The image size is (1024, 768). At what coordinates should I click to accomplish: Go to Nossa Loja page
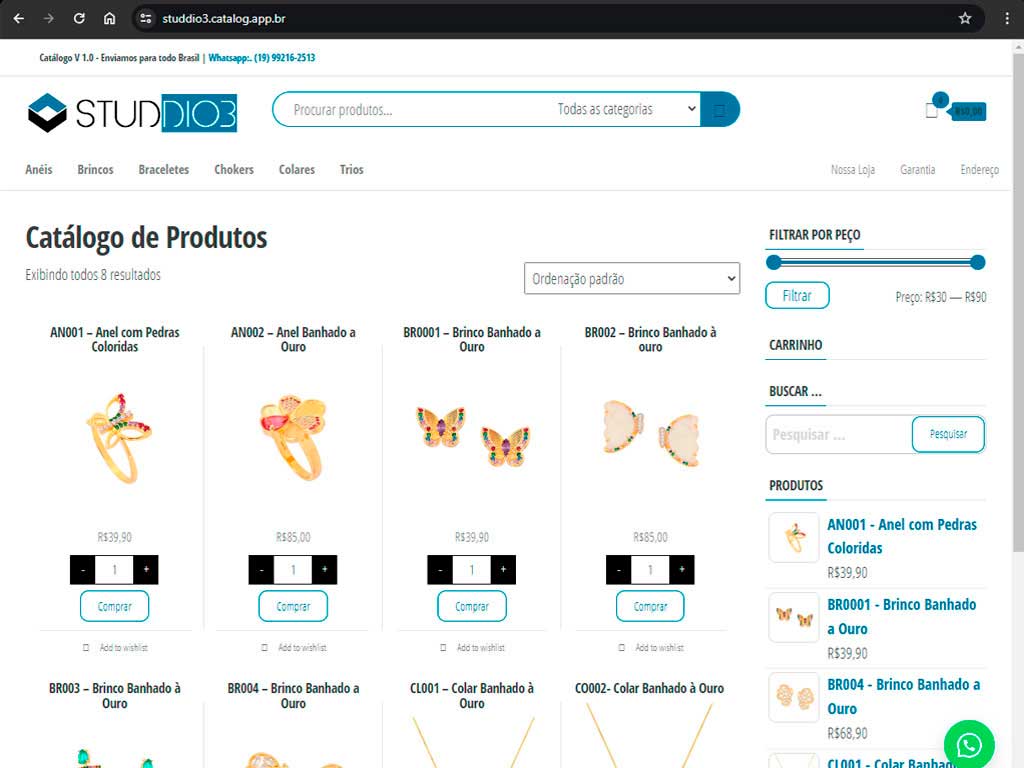[853, 170]
